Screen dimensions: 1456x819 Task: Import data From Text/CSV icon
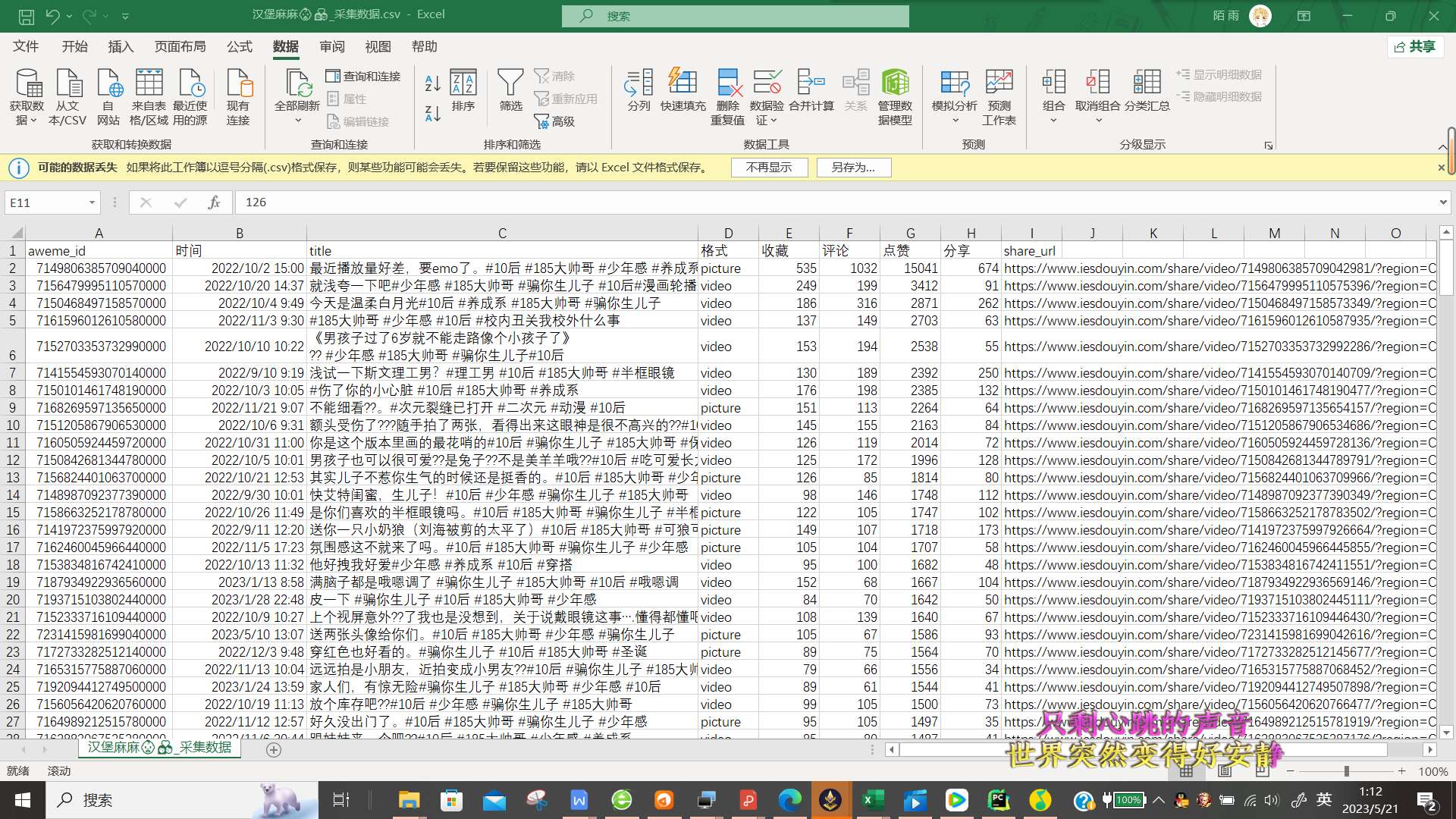67,83
